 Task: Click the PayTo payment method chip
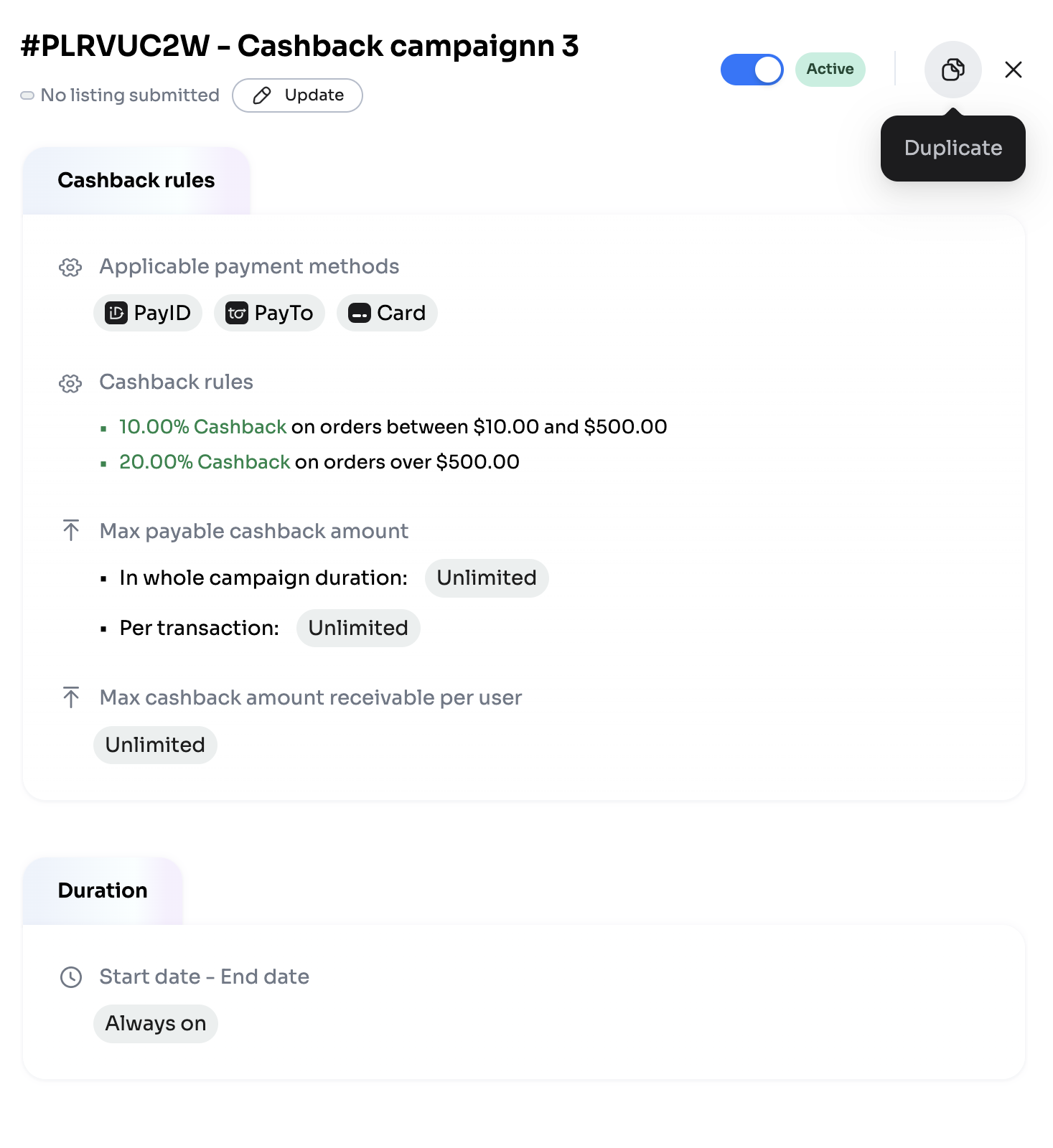tap(269, 313)
